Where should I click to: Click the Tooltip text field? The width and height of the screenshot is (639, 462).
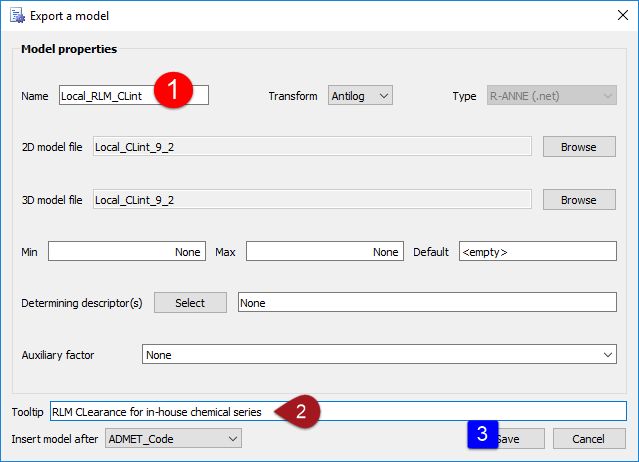click(338, 411)
